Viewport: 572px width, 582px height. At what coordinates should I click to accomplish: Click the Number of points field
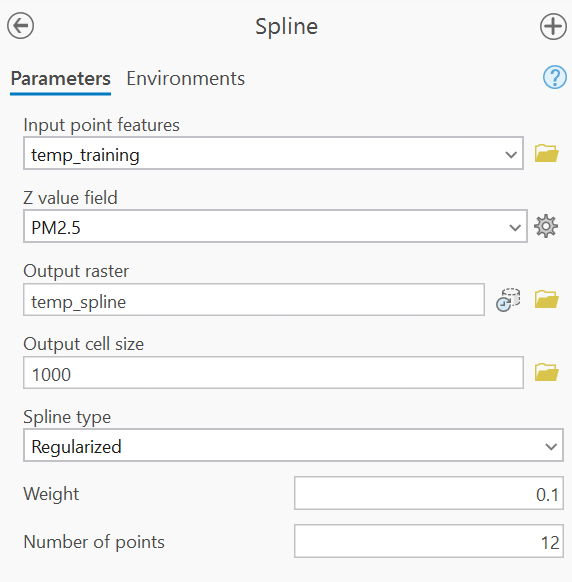(x=429, y=541)
